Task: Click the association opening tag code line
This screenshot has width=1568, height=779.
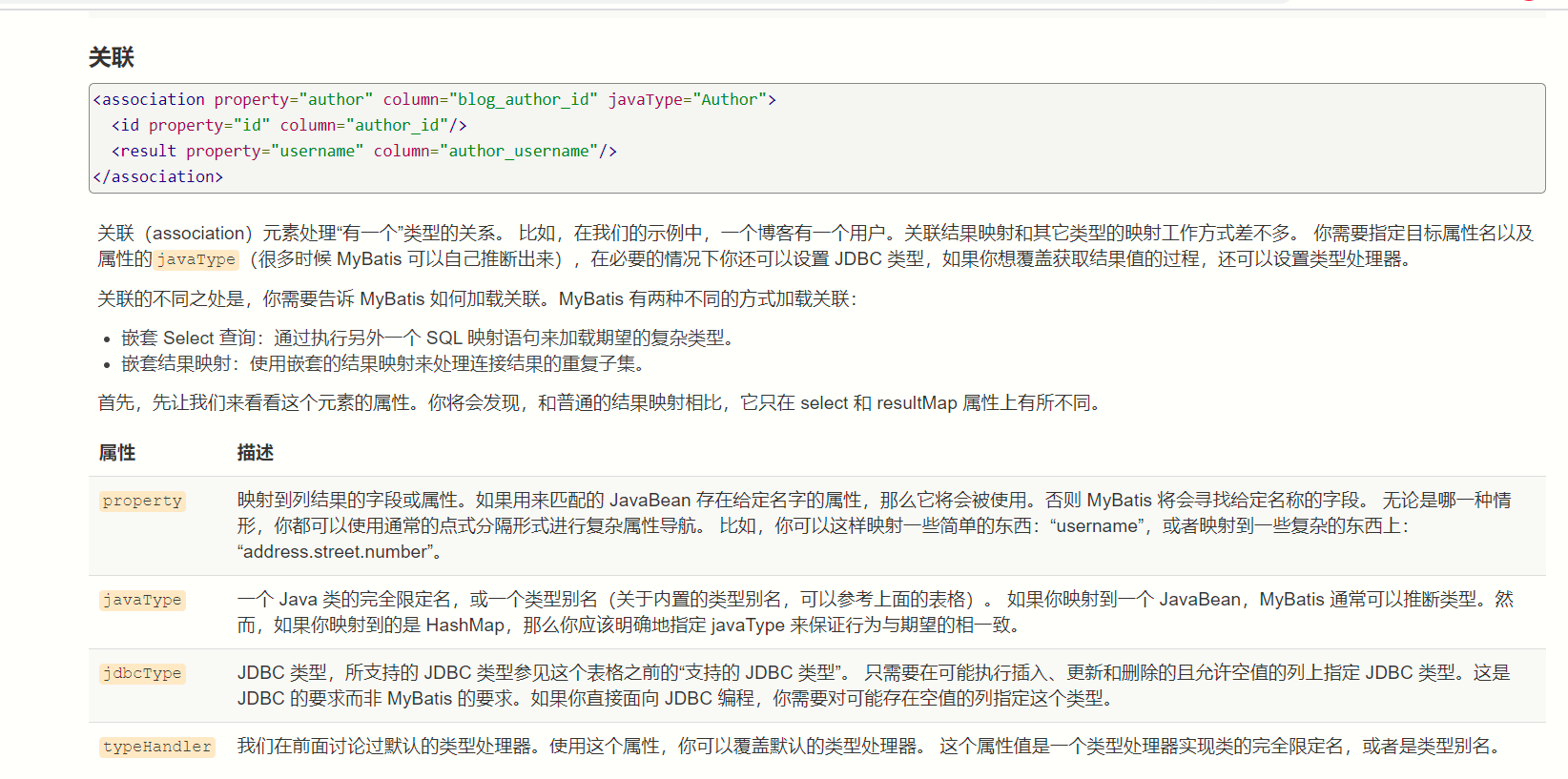Action: [434, 99]
